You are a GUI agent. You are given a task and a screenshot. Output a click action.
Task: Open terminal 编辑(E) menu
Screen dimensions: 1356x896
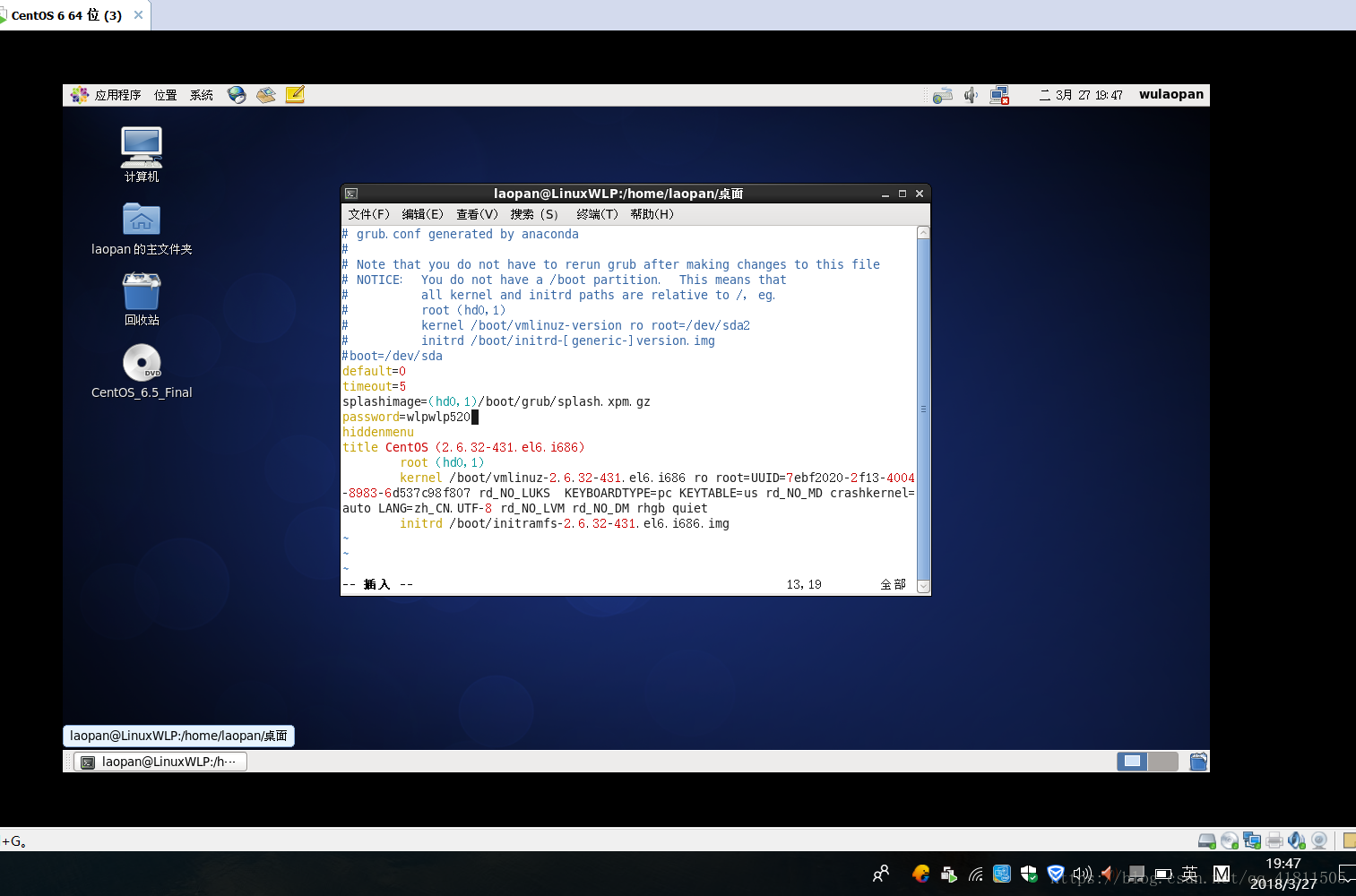[423, 214]
